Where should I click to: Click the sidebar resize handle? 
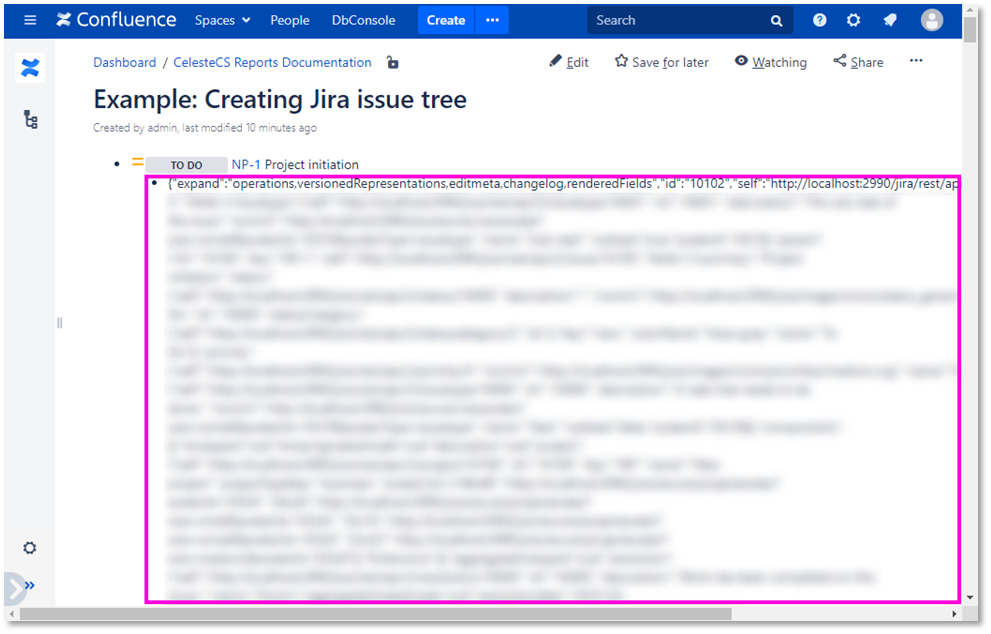59,323
